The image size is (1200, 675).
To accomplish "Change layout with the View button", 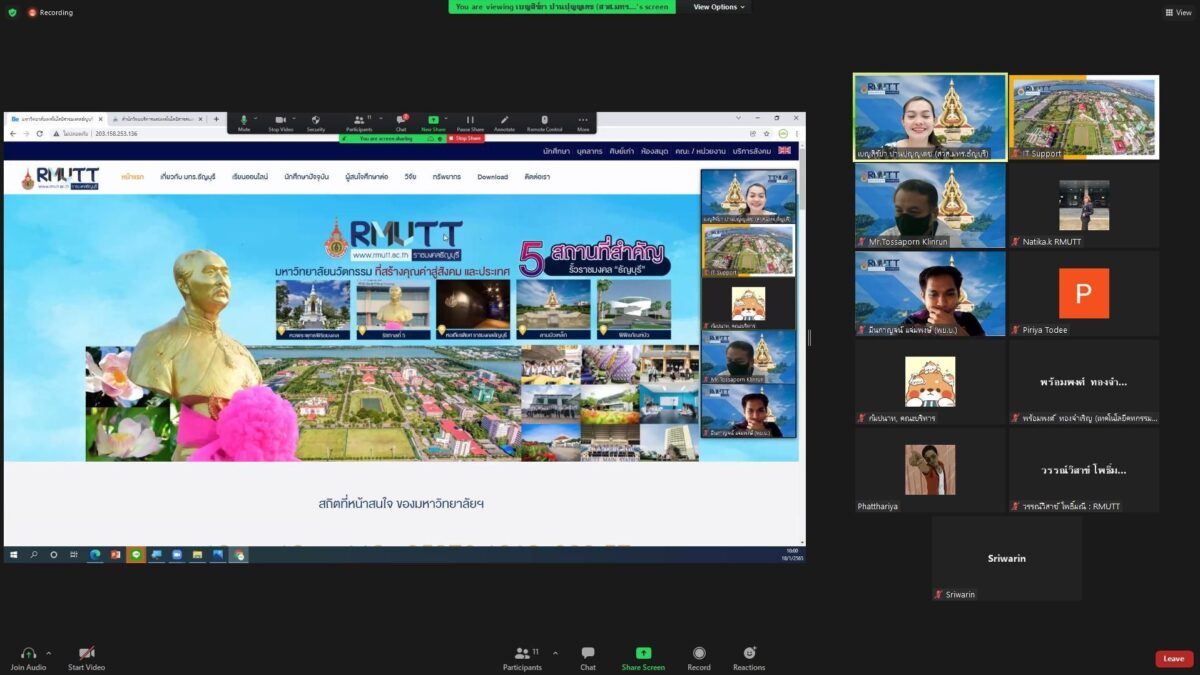I will pyautogui.click(x=1178, y=12).
